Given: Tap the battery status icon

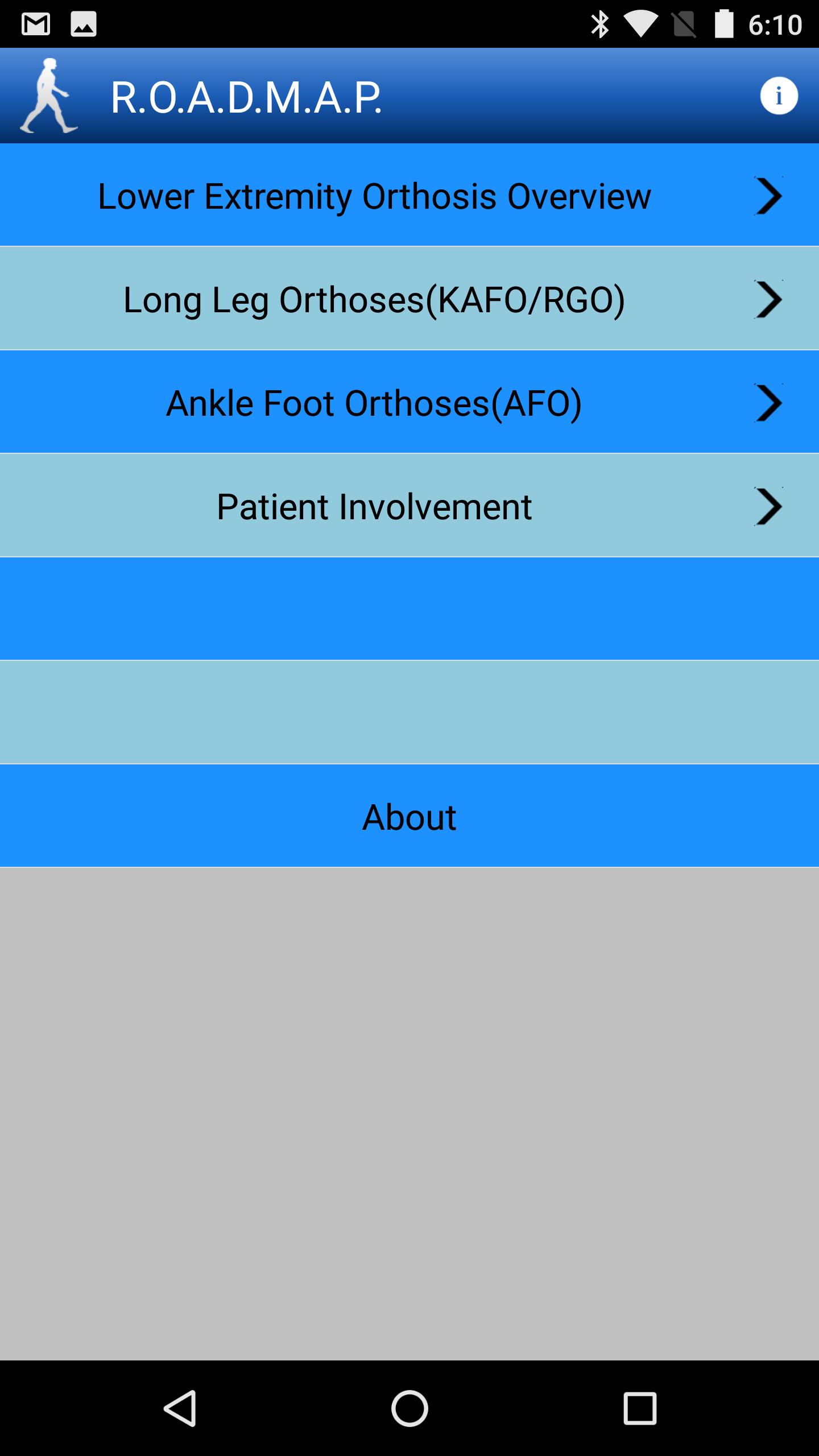Looking at the screenshot, I should [x=724, y=24].
